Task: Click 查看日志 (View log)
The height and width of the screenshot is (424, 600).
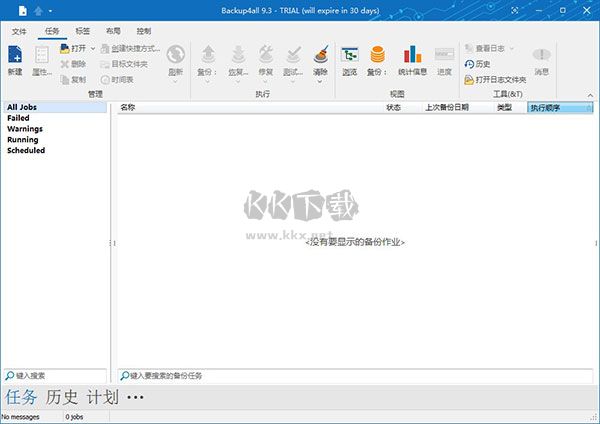Action: coord(485,49)
